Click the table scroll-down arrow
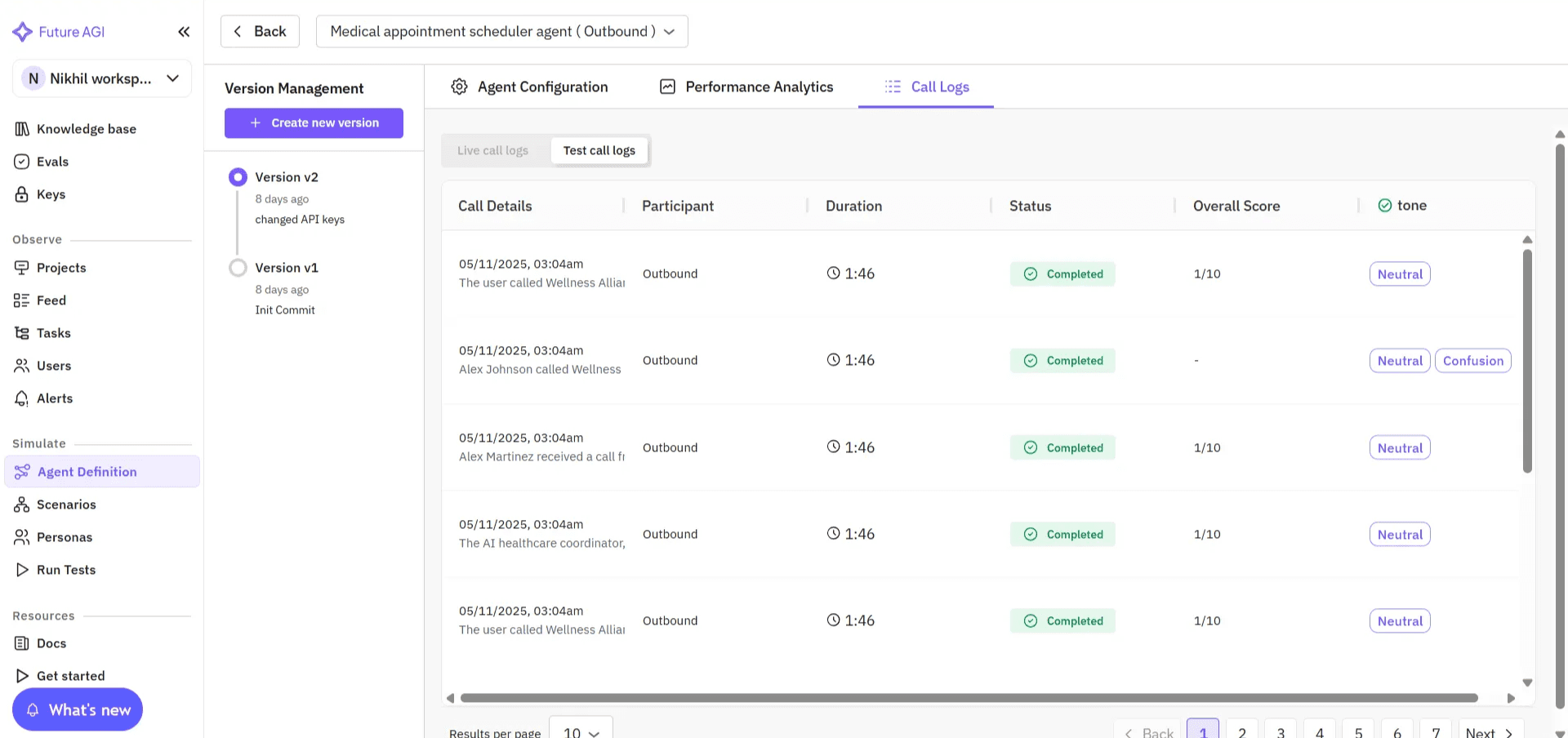 (1527, 682)
